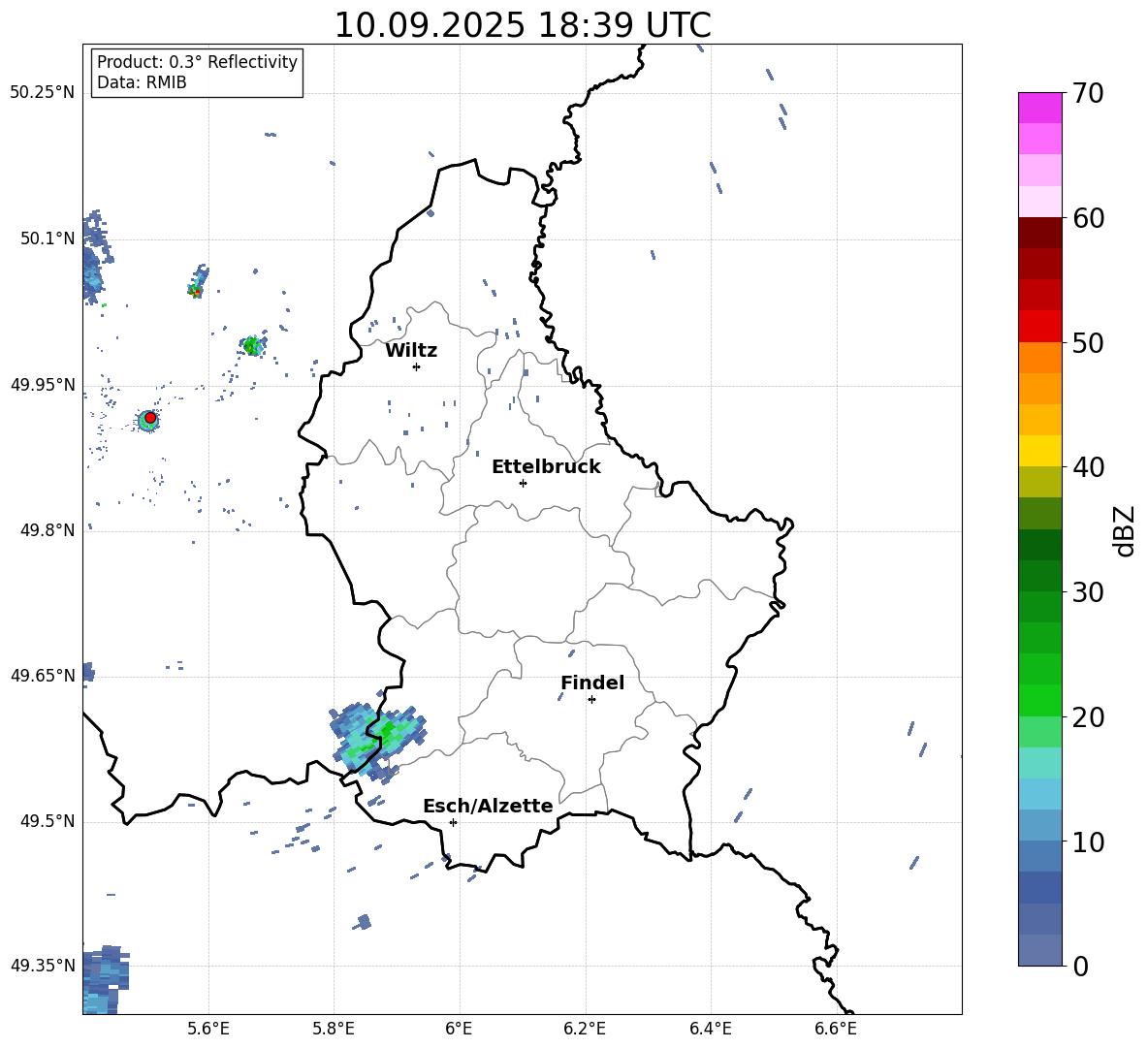Click the '6.2°E' longitude label
Image resolution: width=1148 pixels, height=1048 pixels.
pyautogui.click(x=585, y=1029)
